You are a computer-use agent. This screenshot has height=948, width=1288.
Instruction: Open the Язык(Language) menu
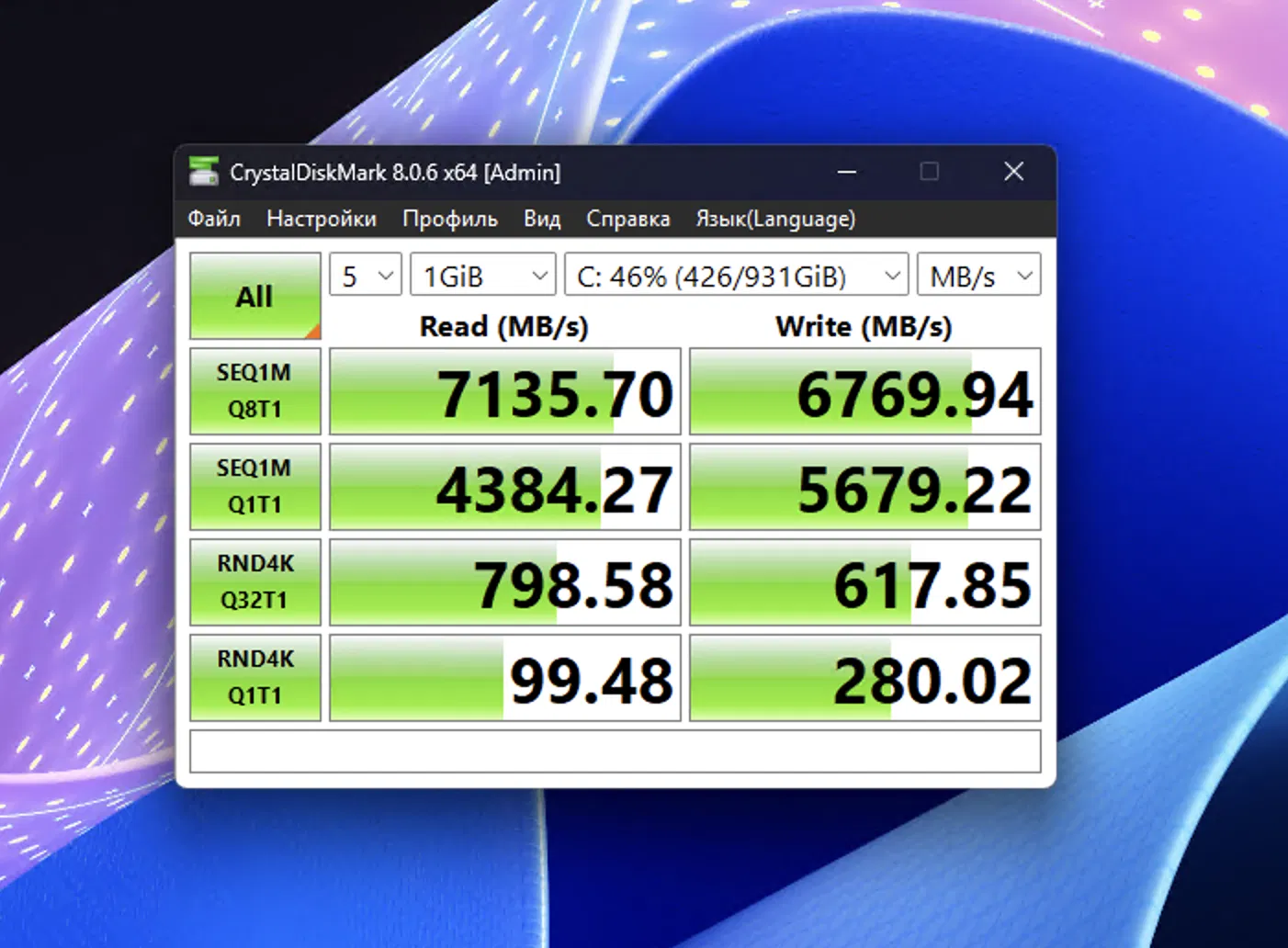(x=775, y=219)
